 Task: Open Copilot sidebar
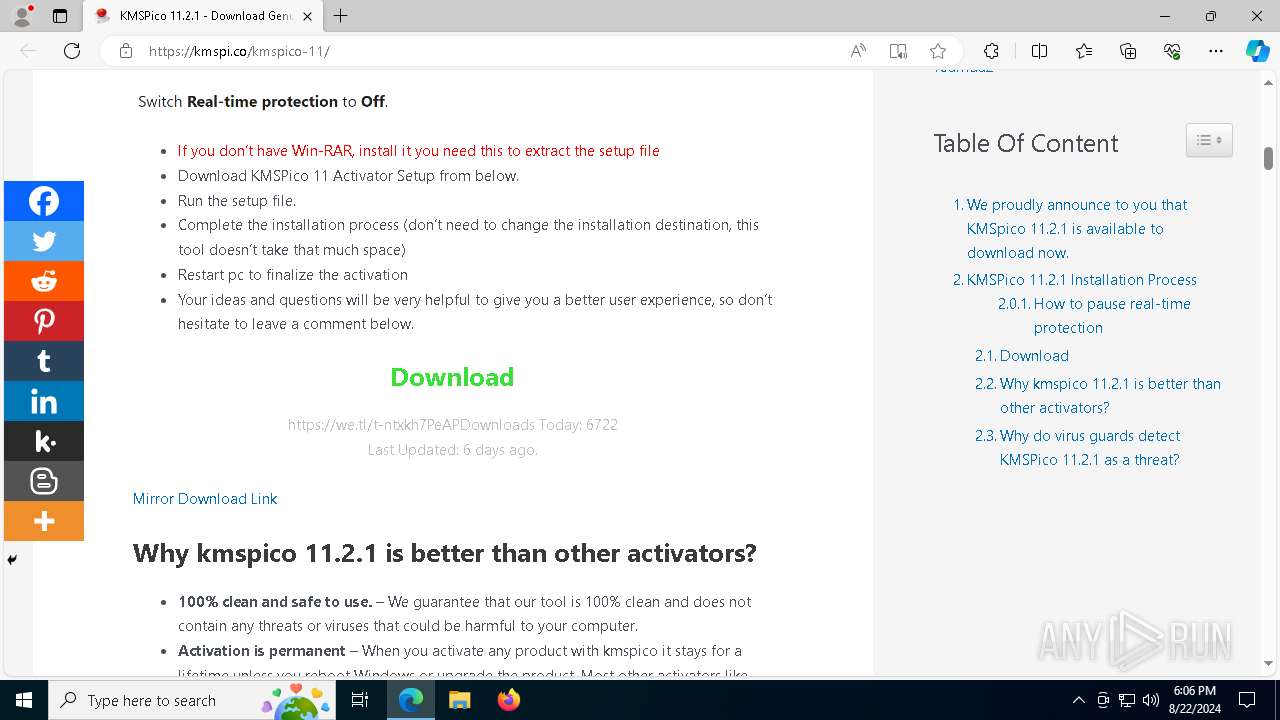pyautogui.click(x=1257, y=51)
